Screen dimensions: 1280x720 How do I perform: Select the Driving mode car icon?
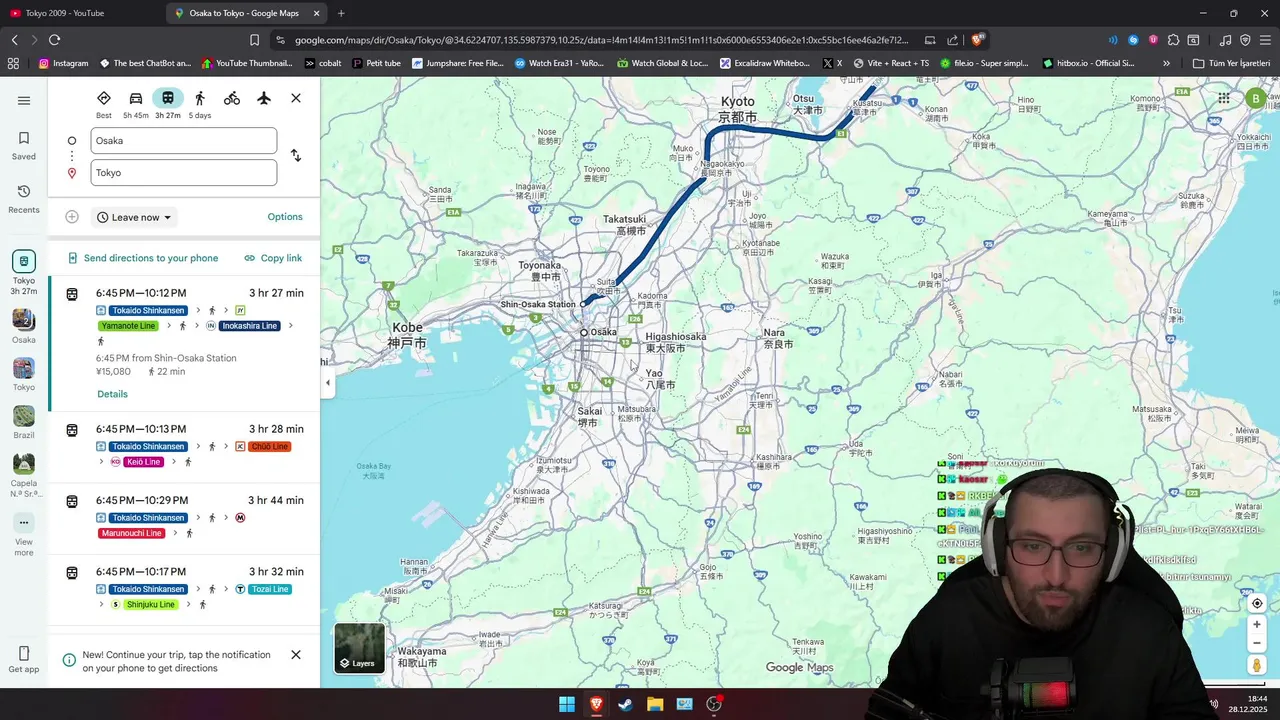[x=136, y=103]
